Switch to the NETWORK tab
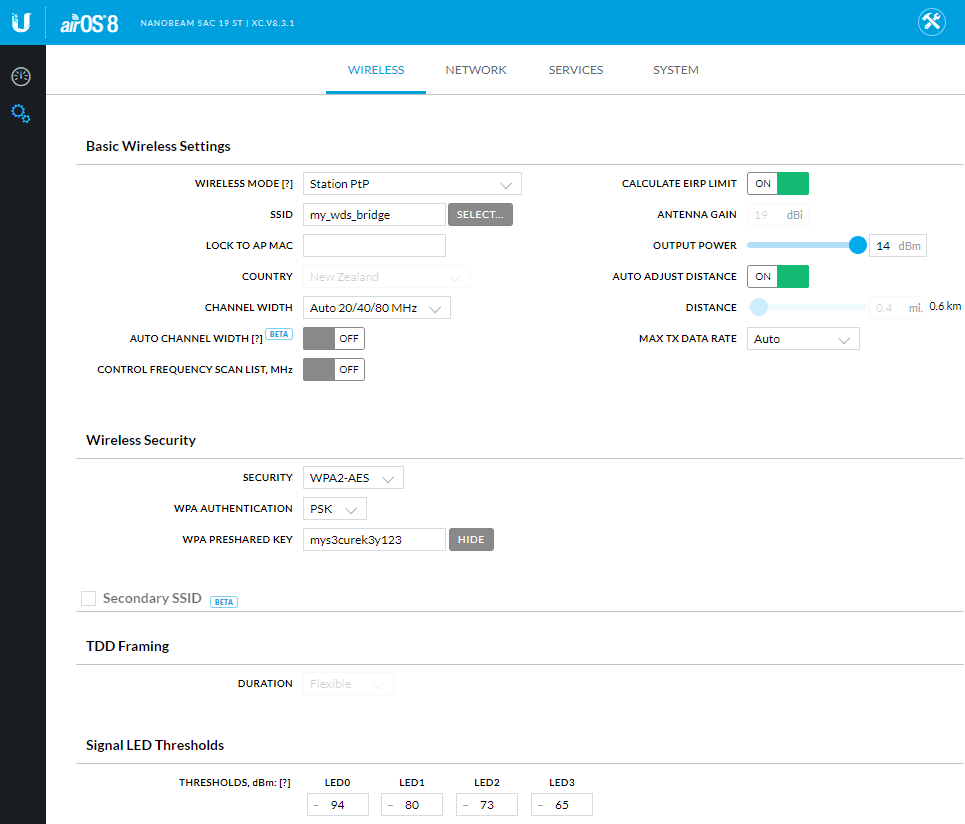 (476, 70)
